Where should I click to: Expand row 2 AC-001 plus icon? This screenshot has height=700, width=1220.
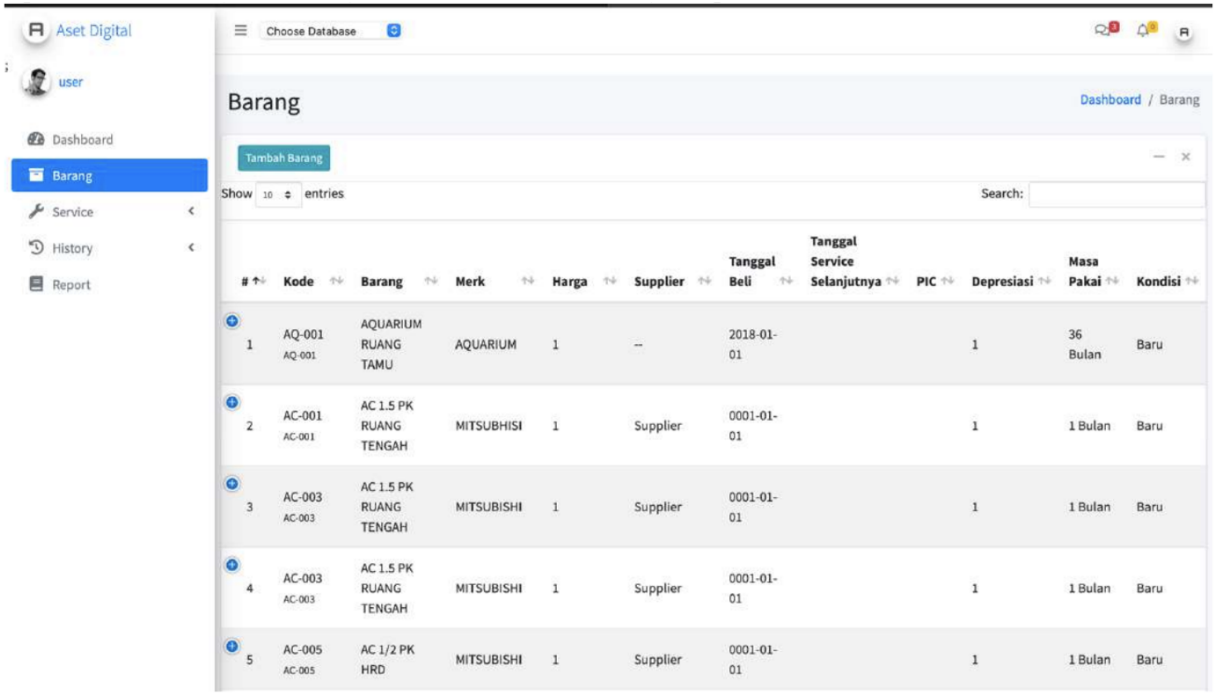point(232,402)
